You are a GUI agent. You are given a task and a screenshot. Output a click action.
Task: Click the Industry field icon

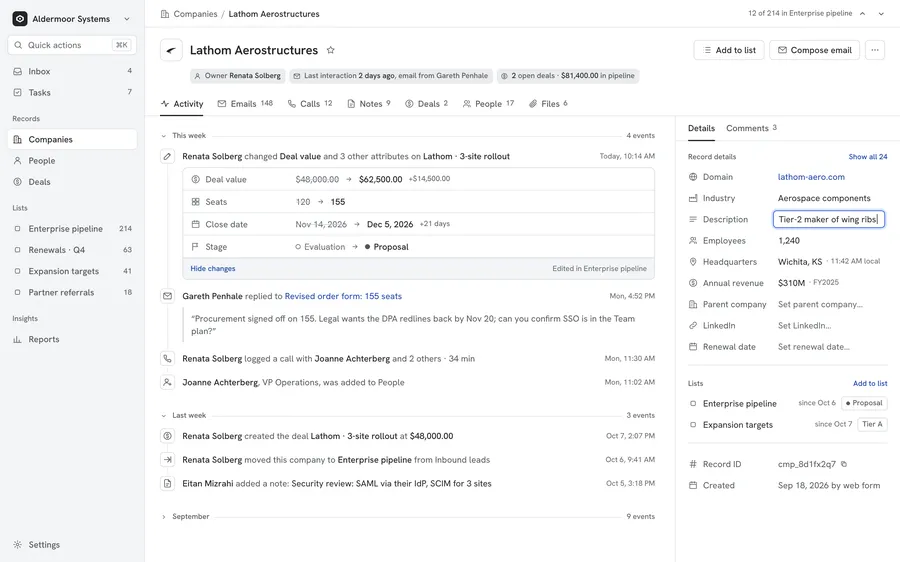coord(693,198)
